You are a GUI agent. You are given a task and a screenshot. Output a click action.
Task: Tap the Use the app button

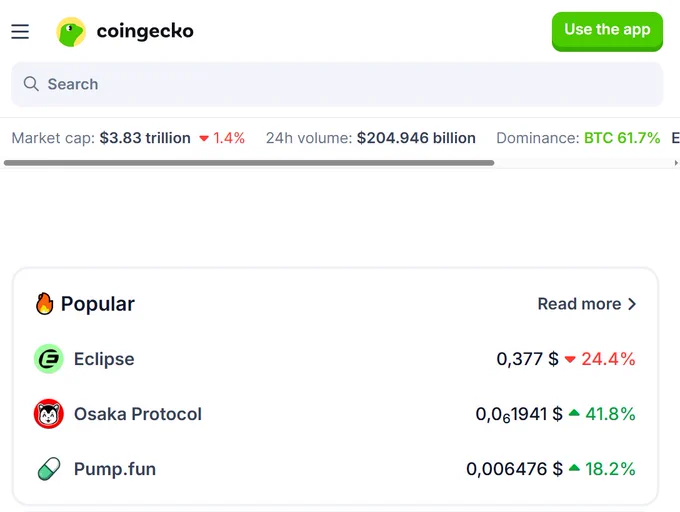[607, 31]
